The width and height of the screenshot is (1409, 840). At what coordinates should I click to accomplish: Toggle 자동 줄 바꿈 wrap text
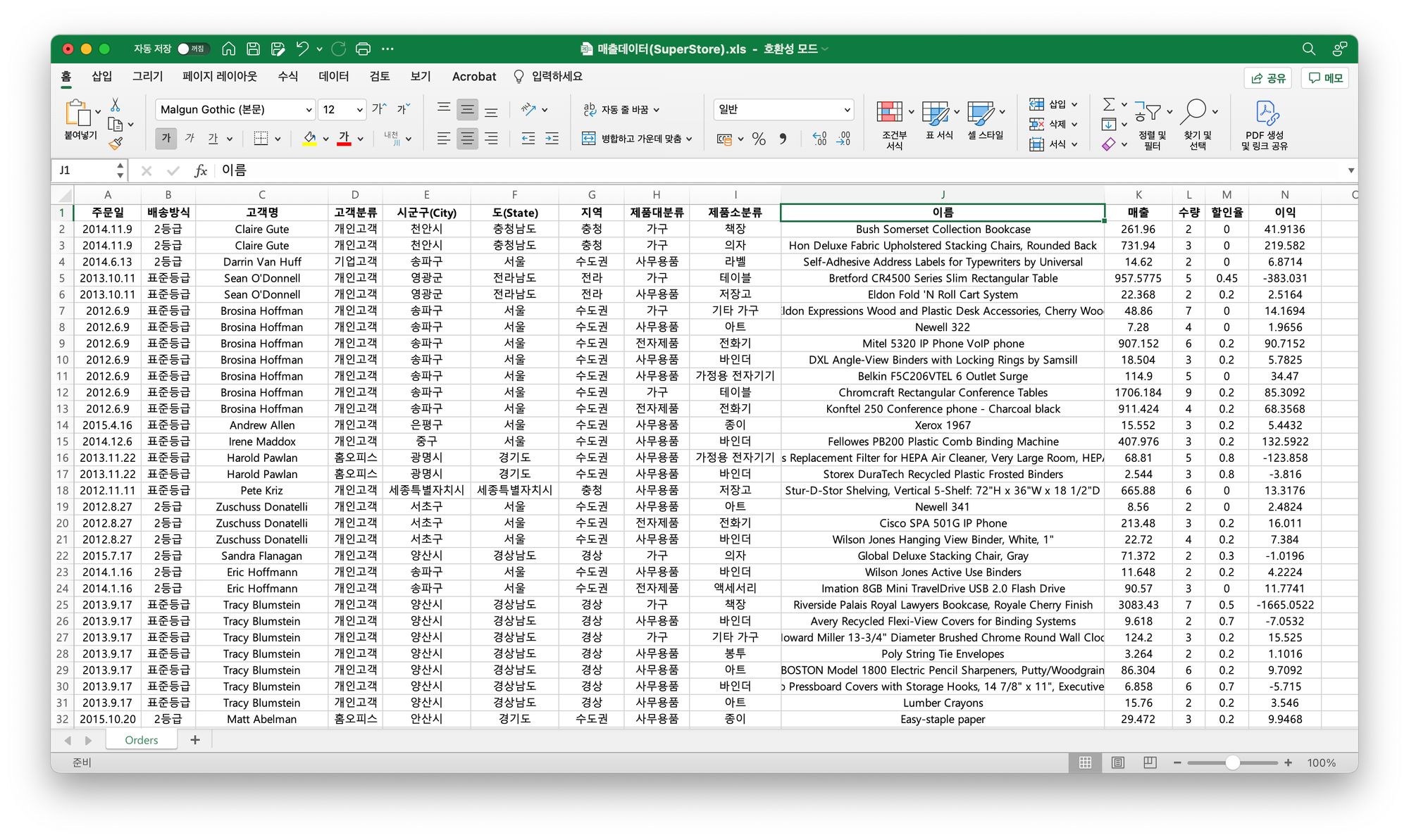tap(621, 109)
